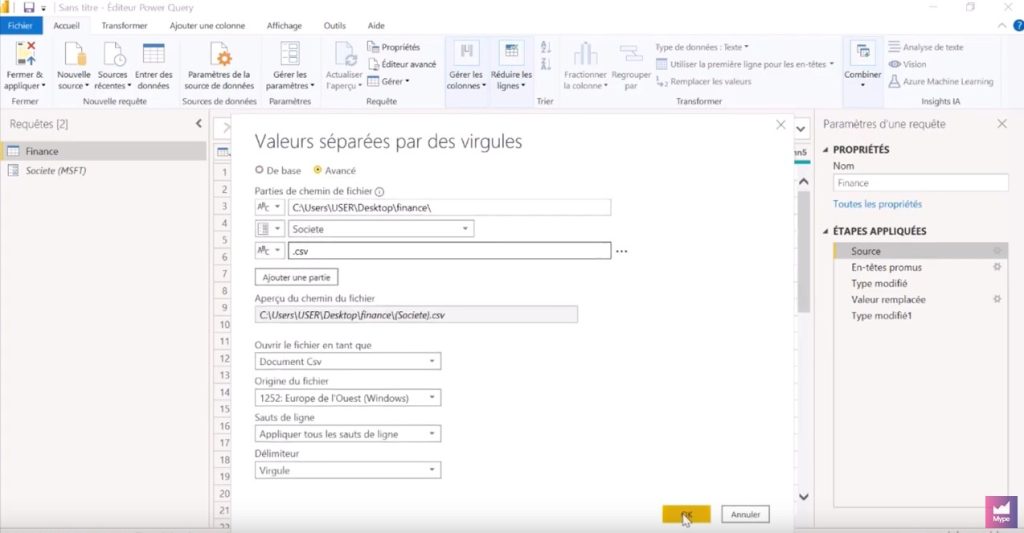Confirm with the OK button

click(686, 514)
